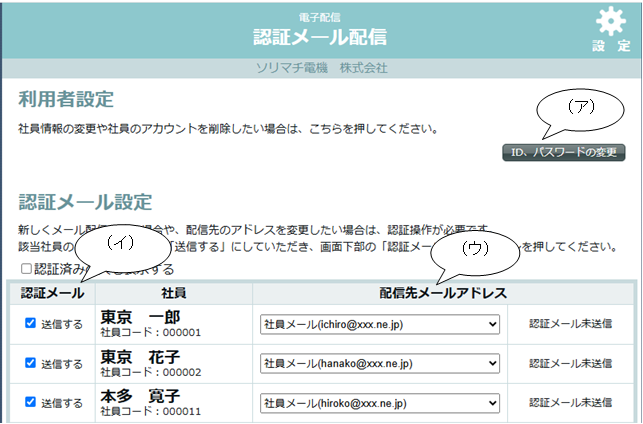
Task: Click 社員コード：000002 text
Action: coord(151,372)
